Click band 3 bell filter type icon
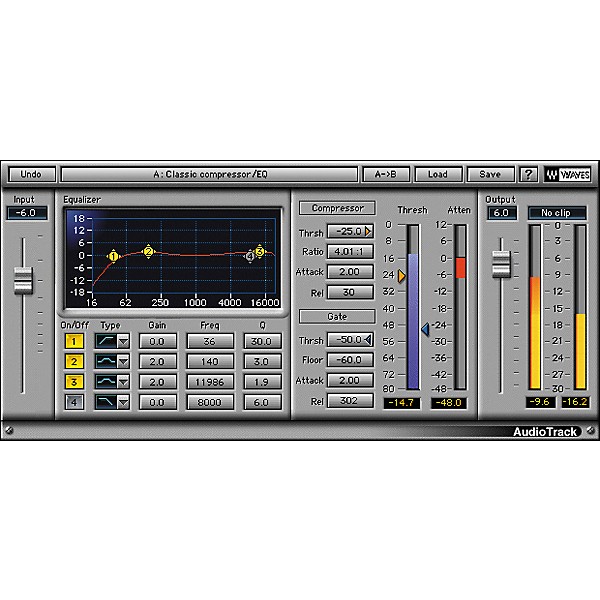 106,382
